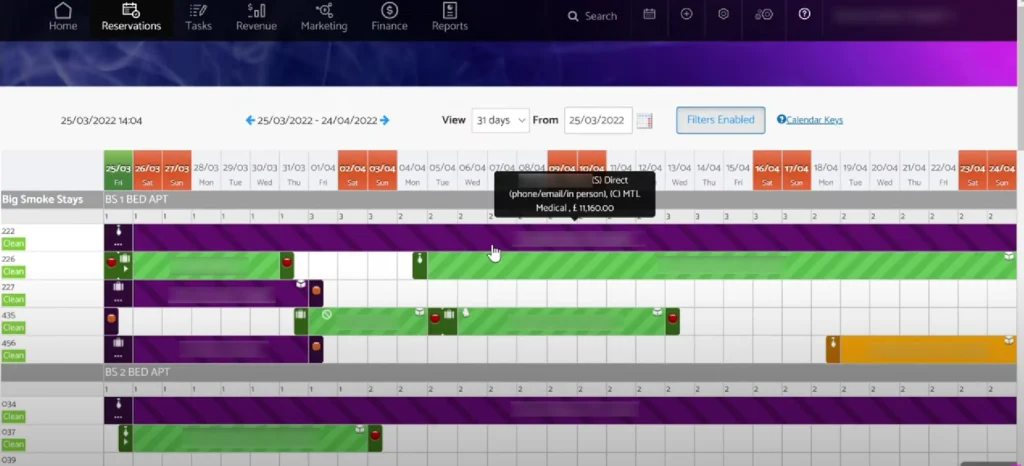This screenshot has height=466, width=1024.
Task: Open the Home section in top navigation
Action: coord(63,17)
